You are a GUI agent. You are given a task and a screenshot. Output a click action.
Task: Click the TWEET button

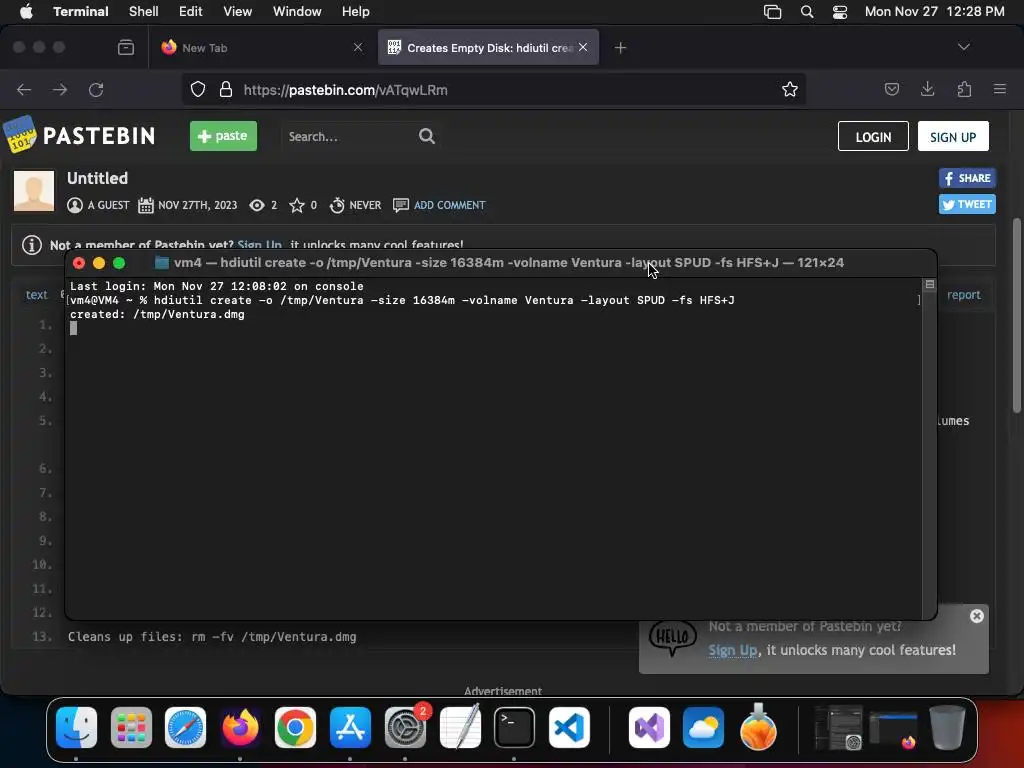pyautogui.click(x=967, y=204)
